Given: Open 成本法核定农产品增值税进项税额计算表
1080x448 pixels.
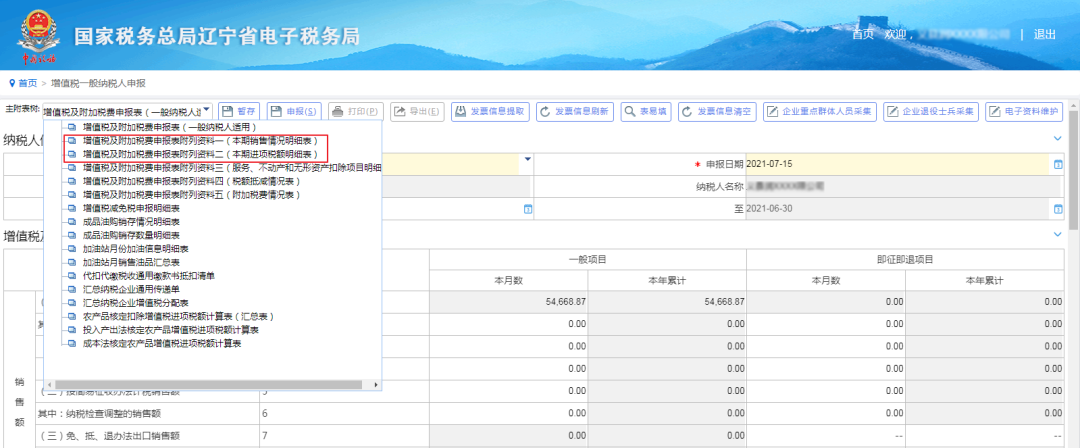Looking at the screenshot, I should click(162, 343).
